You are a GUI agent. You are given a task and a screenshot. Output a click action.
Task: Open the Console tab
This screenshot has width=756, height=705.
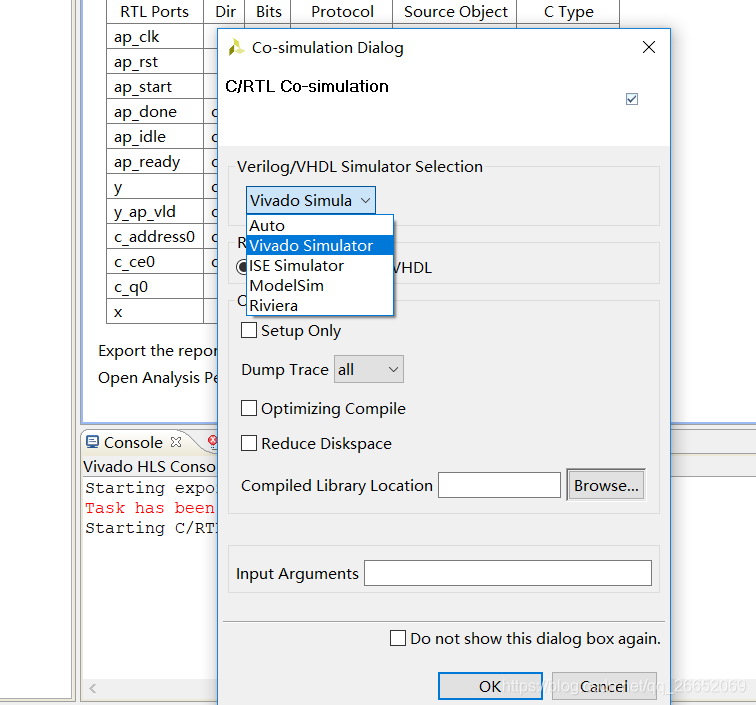(x=133, y=442)
